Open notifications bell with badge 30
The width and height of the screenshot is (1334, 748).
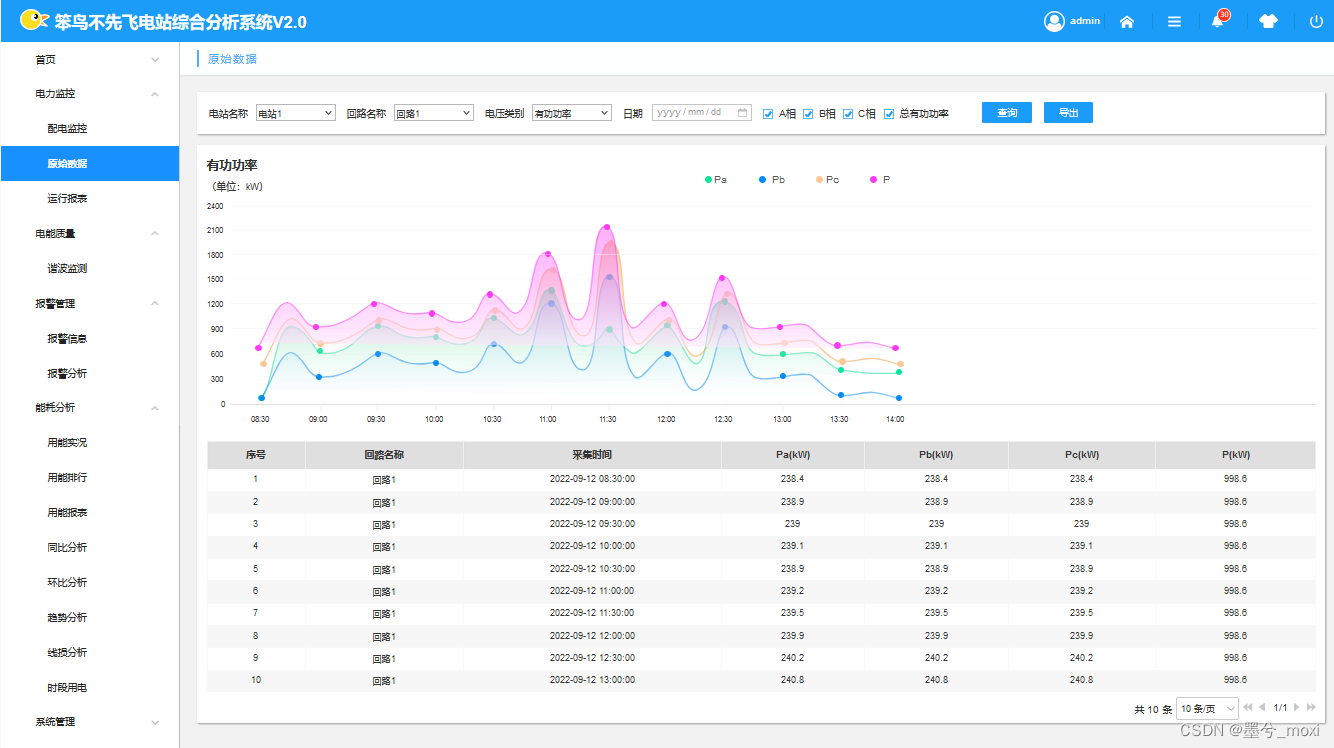tap(1218, 20)
